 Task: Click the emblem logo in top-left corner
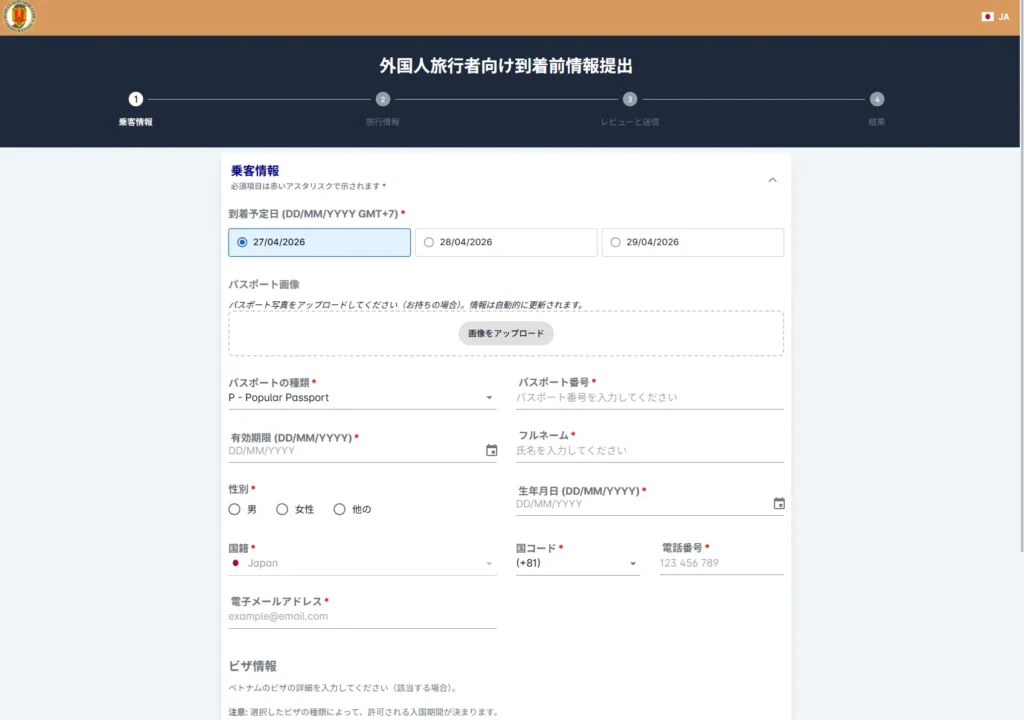[19, 17]
